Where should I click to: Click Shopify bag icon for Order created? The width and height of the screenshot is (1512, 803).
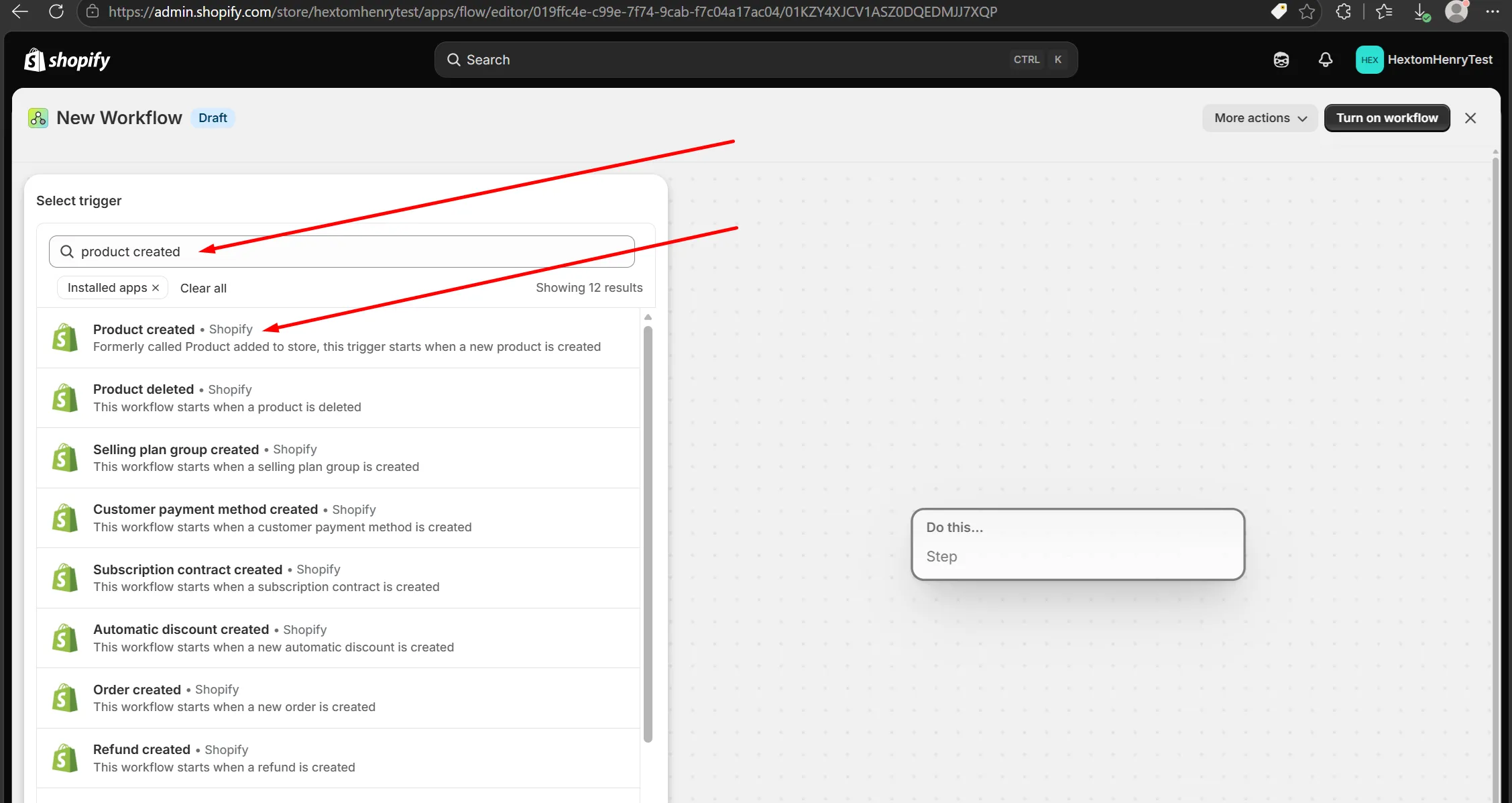click(65, 698)
